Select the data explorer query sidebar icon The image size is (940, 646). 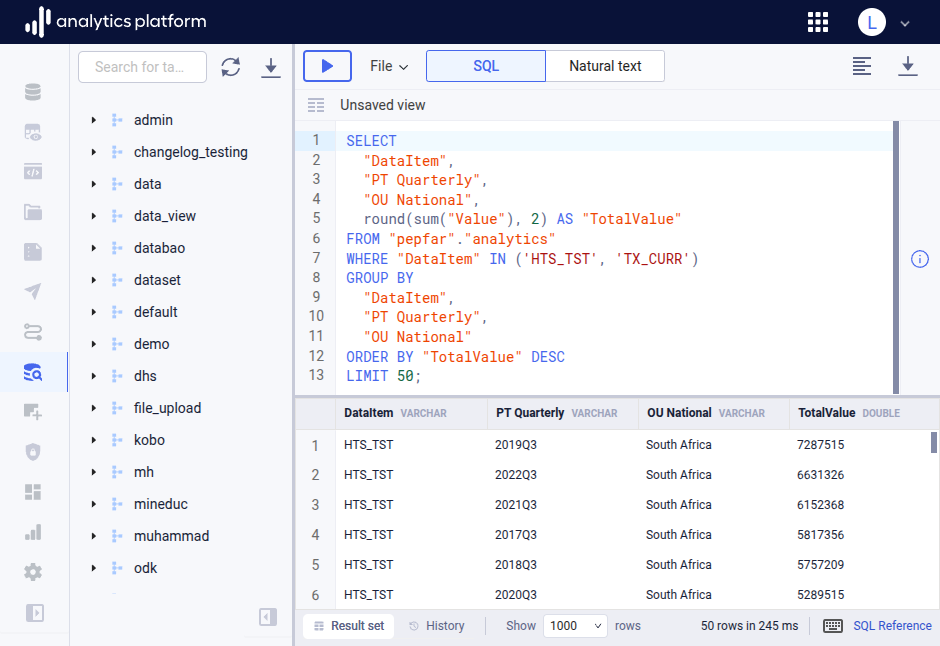[33, 372]
